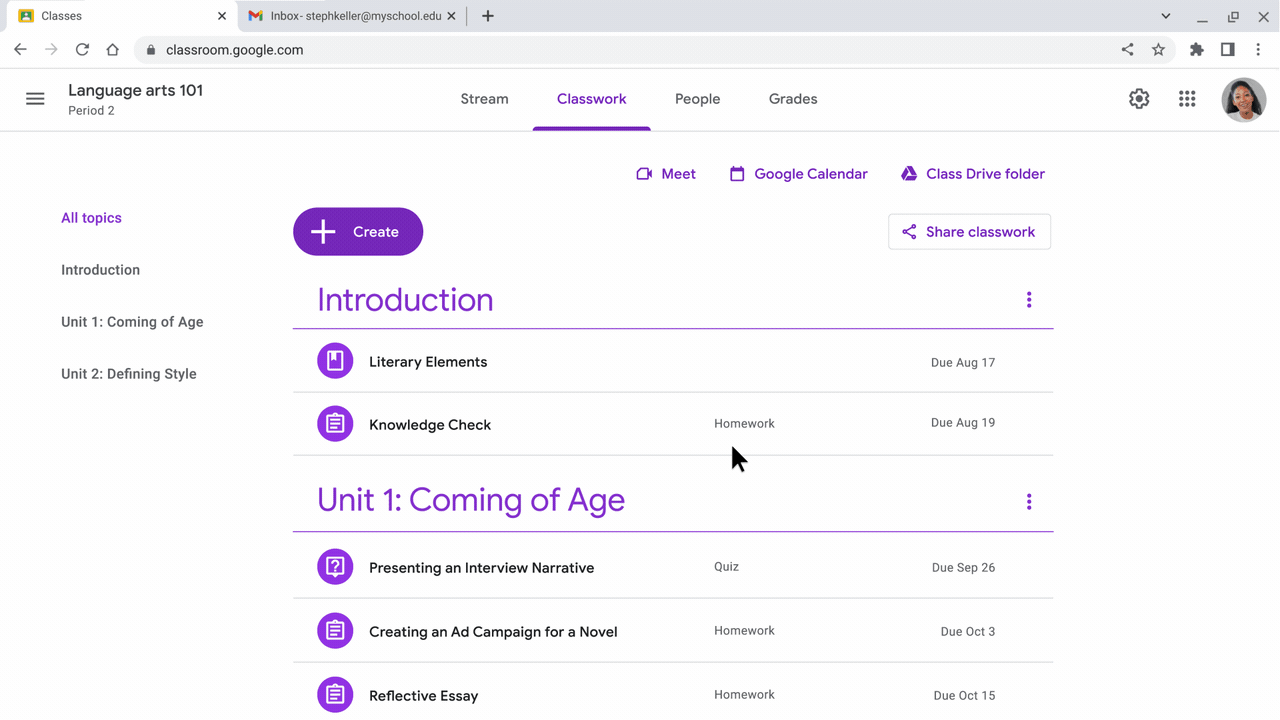The image size is (1280, 720).
Task: Open Presenting an Interview Narrative title
Action: tap(481, 568)
